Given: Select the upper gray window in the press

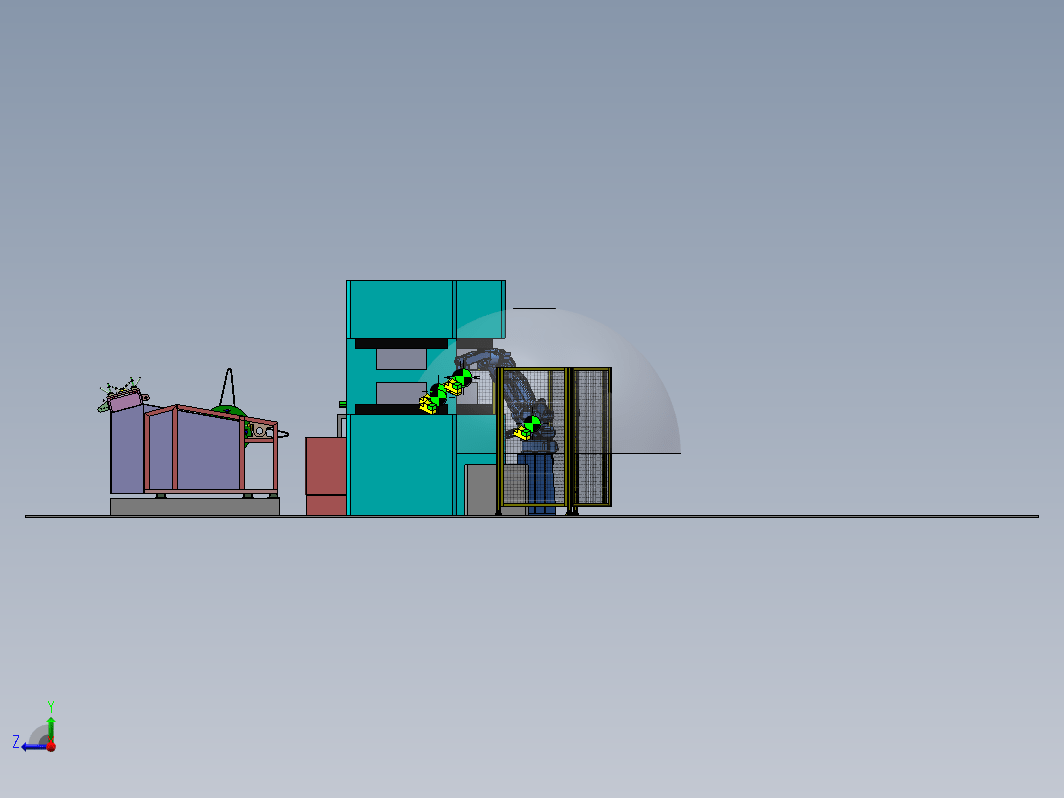Looking at the screenshot, I should pyautogui.click(x=401, y=359).
